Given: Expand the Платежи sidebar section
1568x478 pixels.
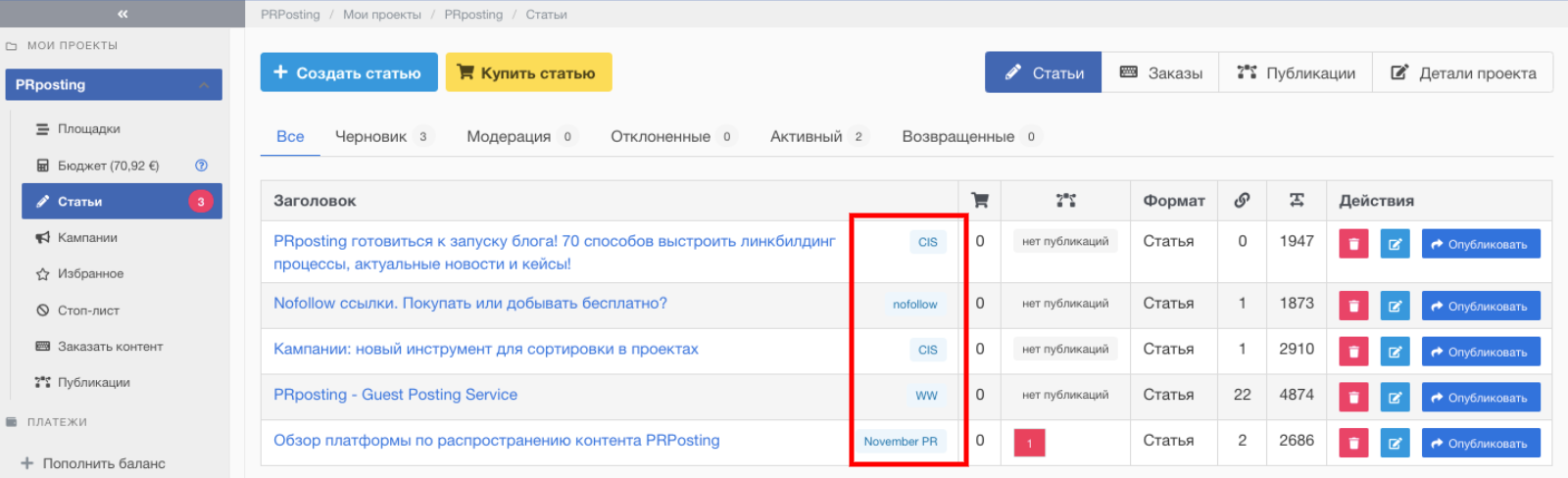Looking at the screenshot, I should point(57,422).
